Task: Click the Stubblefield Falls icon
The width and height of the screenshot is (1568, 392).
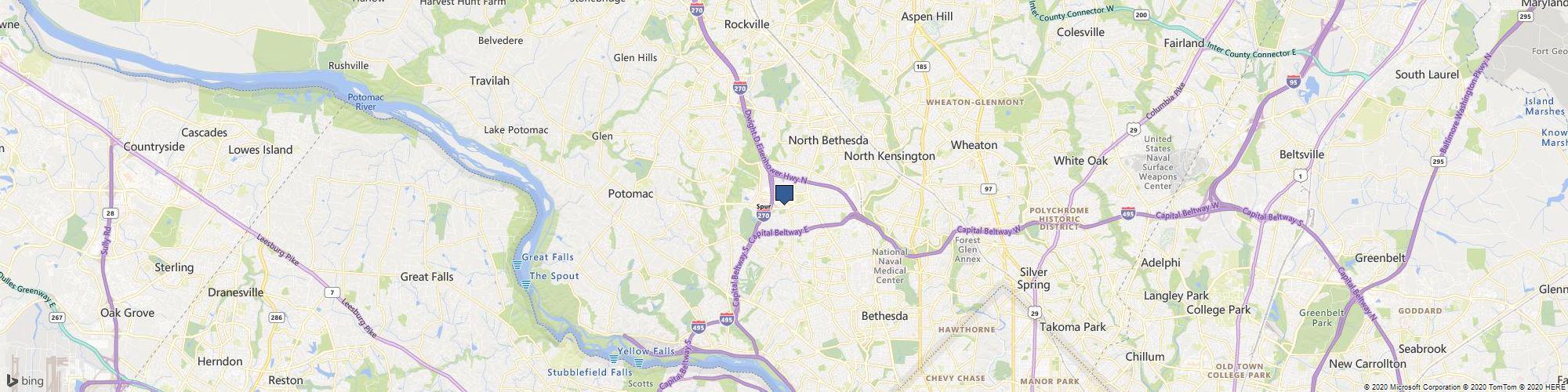Action: pos(640,365)
